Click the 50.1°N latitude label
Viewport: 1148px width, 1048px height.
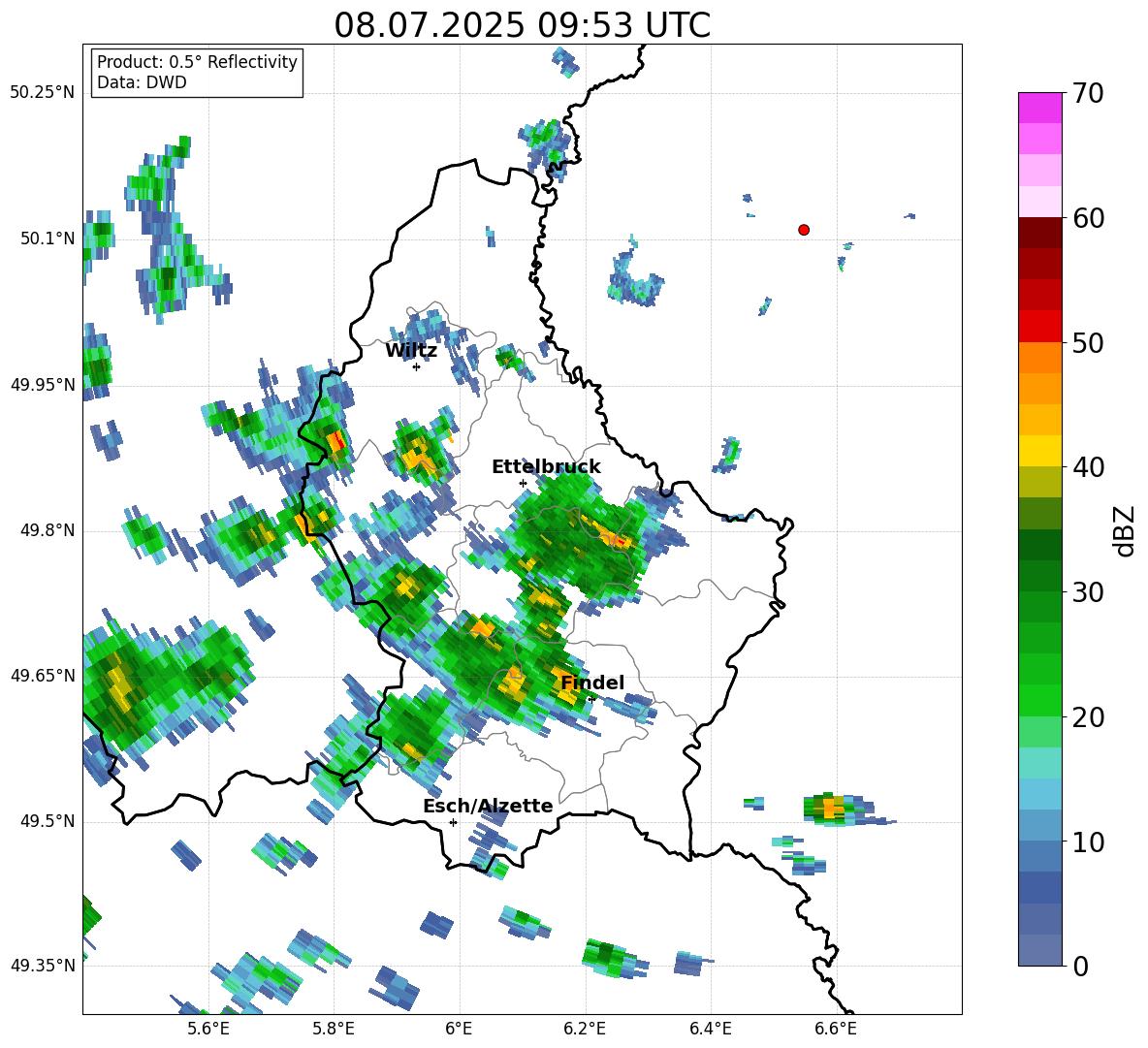point(48,238)
